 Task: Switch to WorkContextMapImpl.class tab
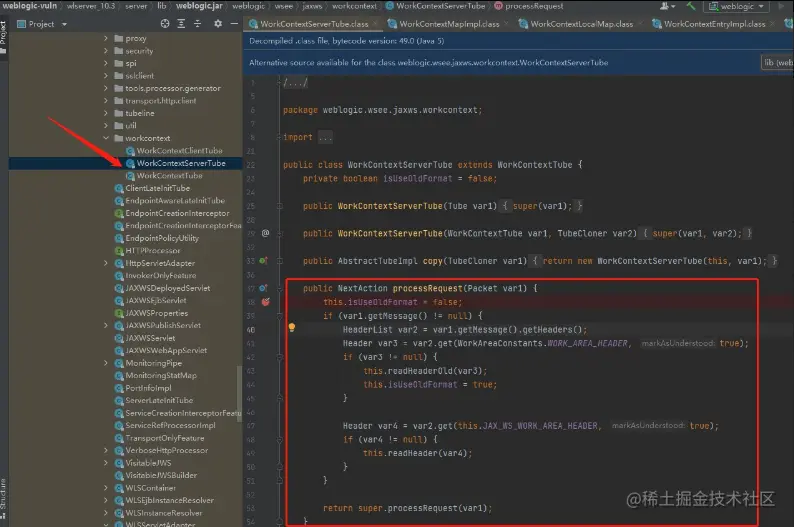(449, 24)
